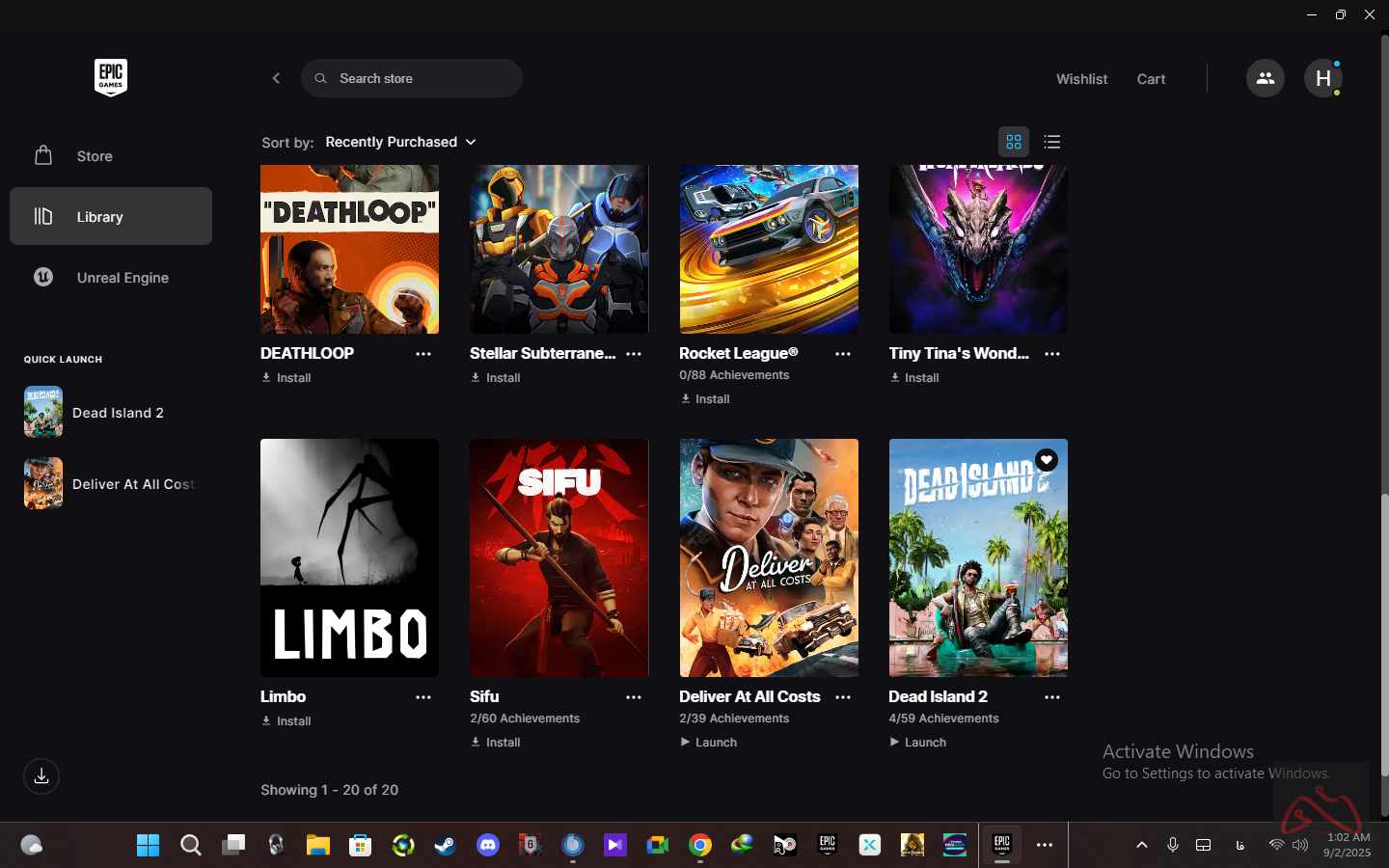Viewport: 1389px width, 868px height.
Task: Open DEATHLOOP more options menu
Action: pyautogui.click(x=423, y=354)
